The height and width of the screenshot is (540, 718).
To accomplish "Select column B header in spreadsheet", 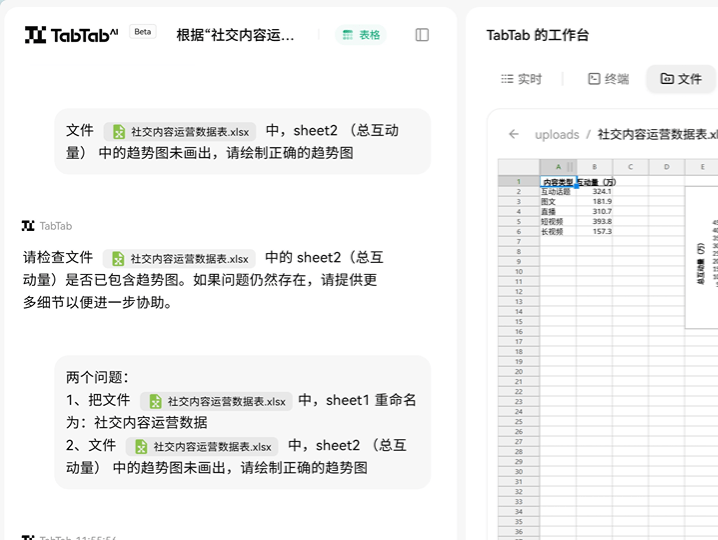I will [594, 166].
